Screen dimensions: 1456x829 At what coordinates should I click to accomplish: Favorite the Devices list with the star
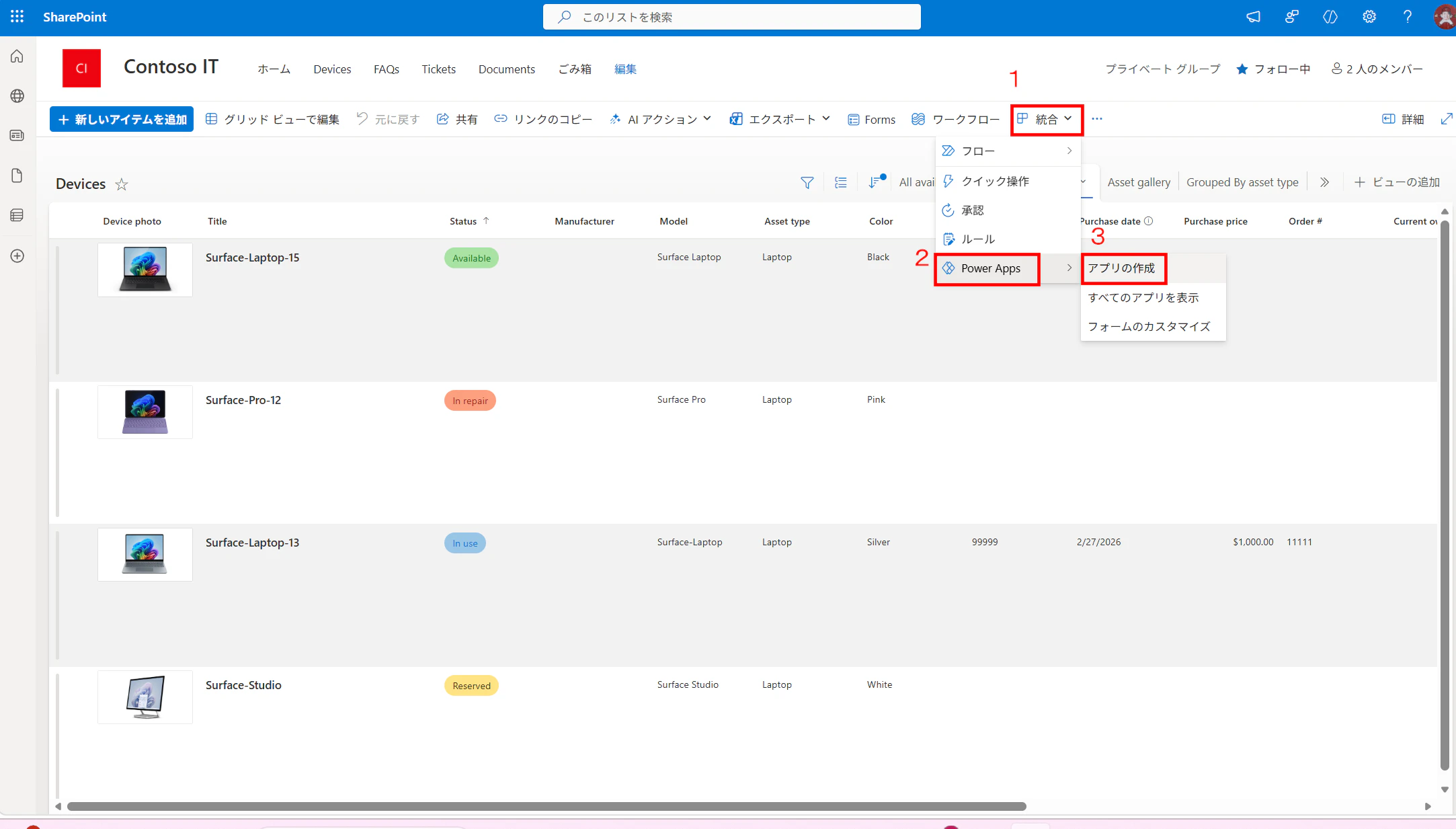coord(122,184)
